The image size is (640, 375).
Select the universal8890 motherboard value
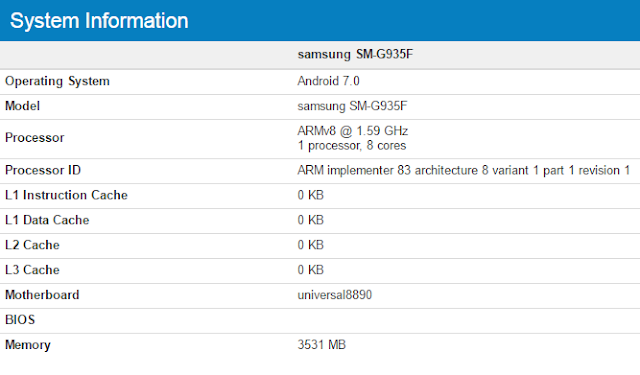(335, 295)
